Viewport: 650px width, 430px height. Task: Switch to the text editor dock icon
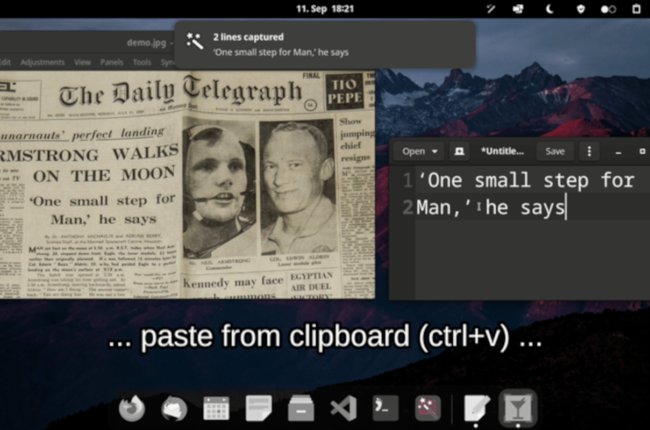[476, 408]
